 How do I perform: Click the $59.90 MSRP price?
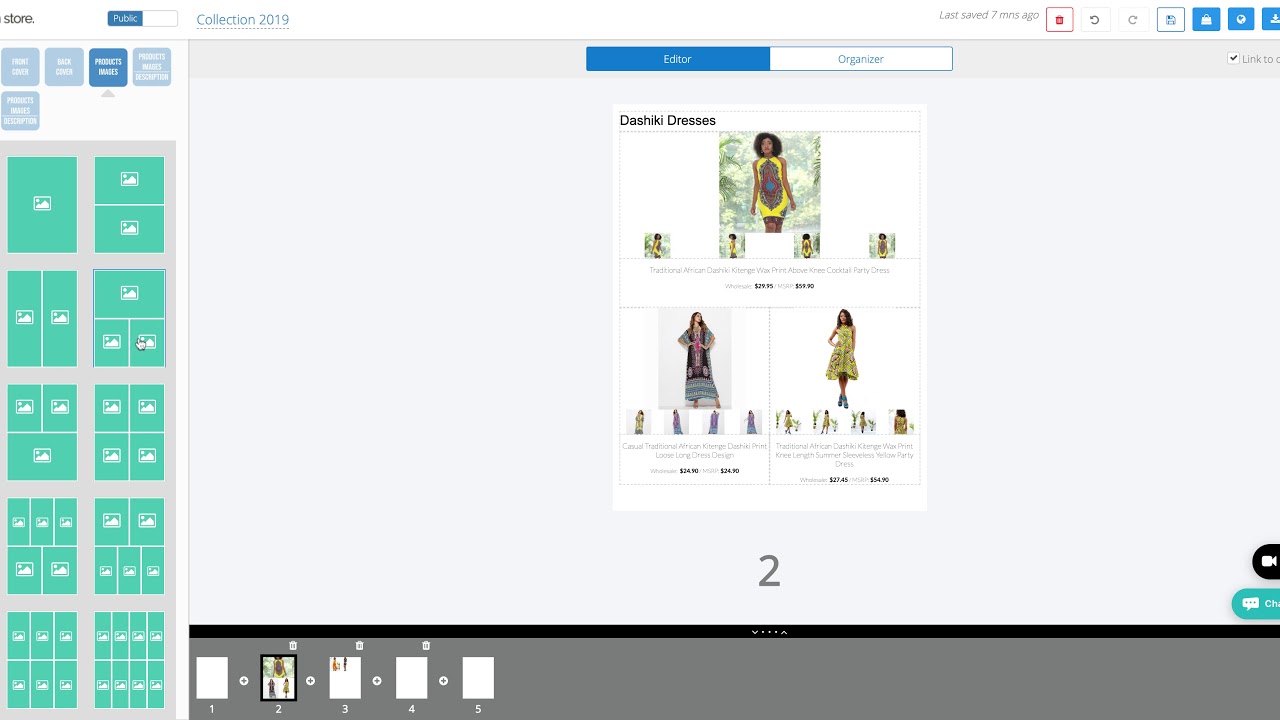(x=805, y=286)
